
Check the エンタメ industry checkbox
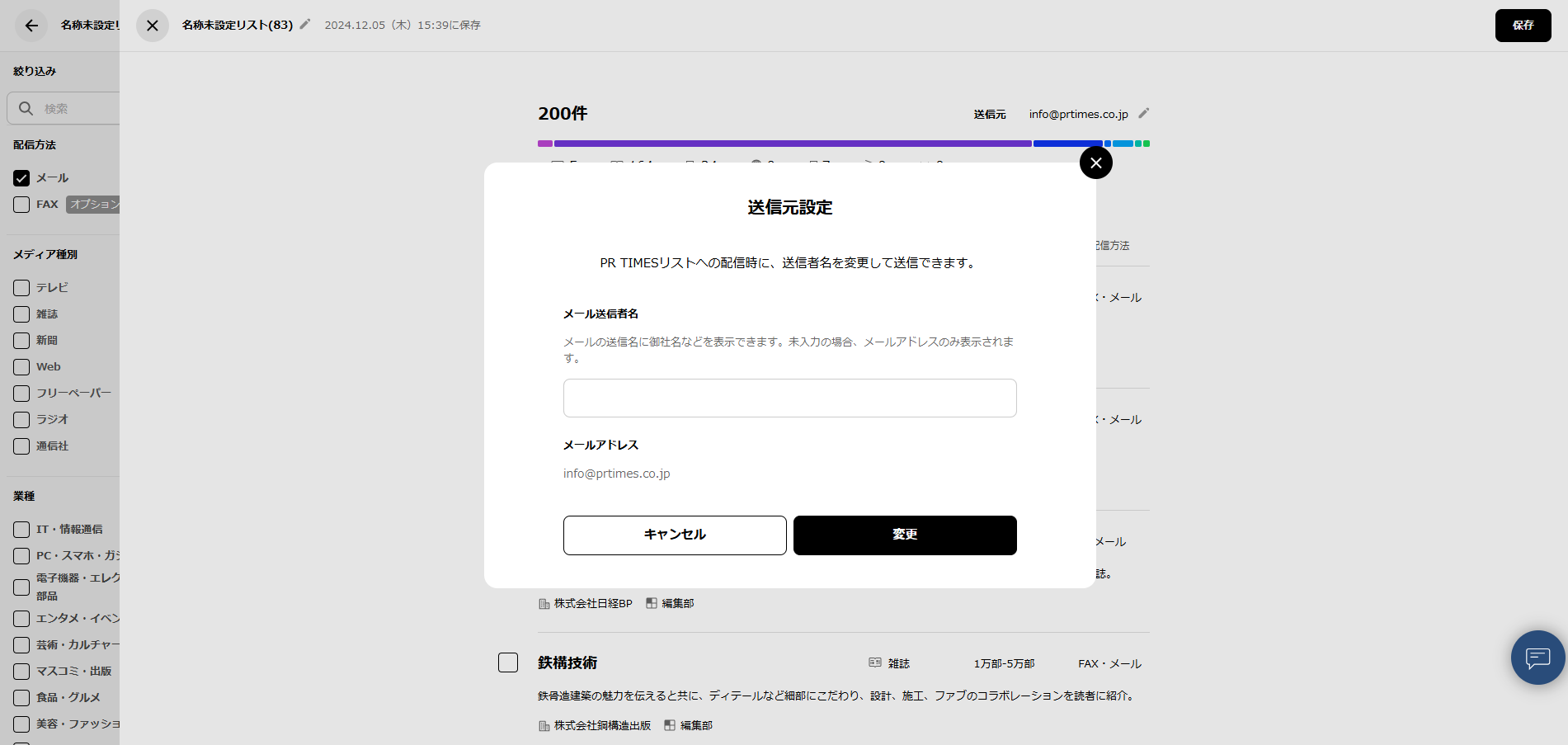21,619
